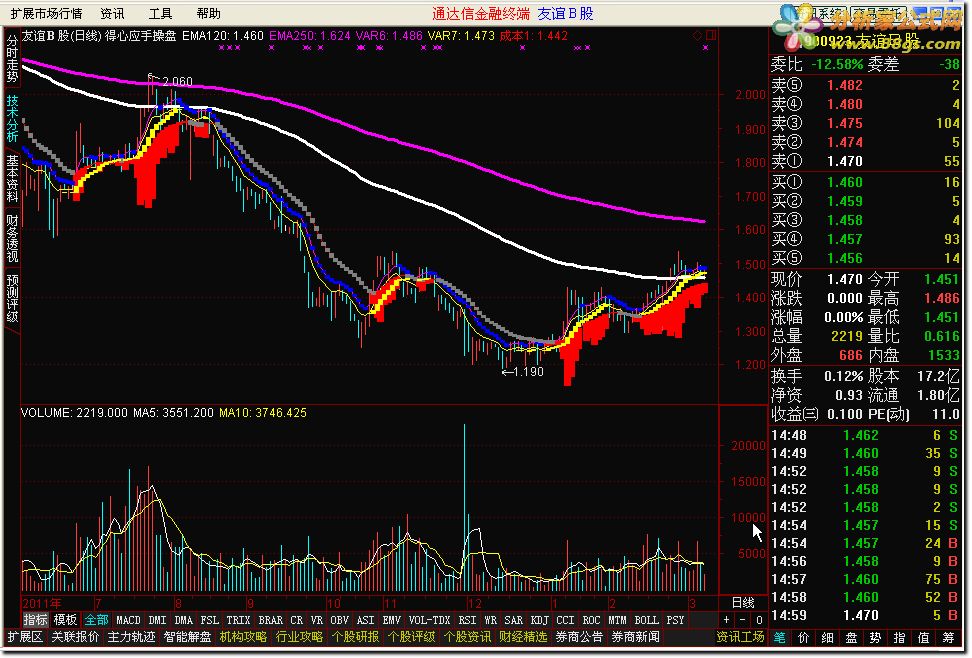Show the VR indicator
Screen dimensions: 972x658
click(x=317, y=620)
